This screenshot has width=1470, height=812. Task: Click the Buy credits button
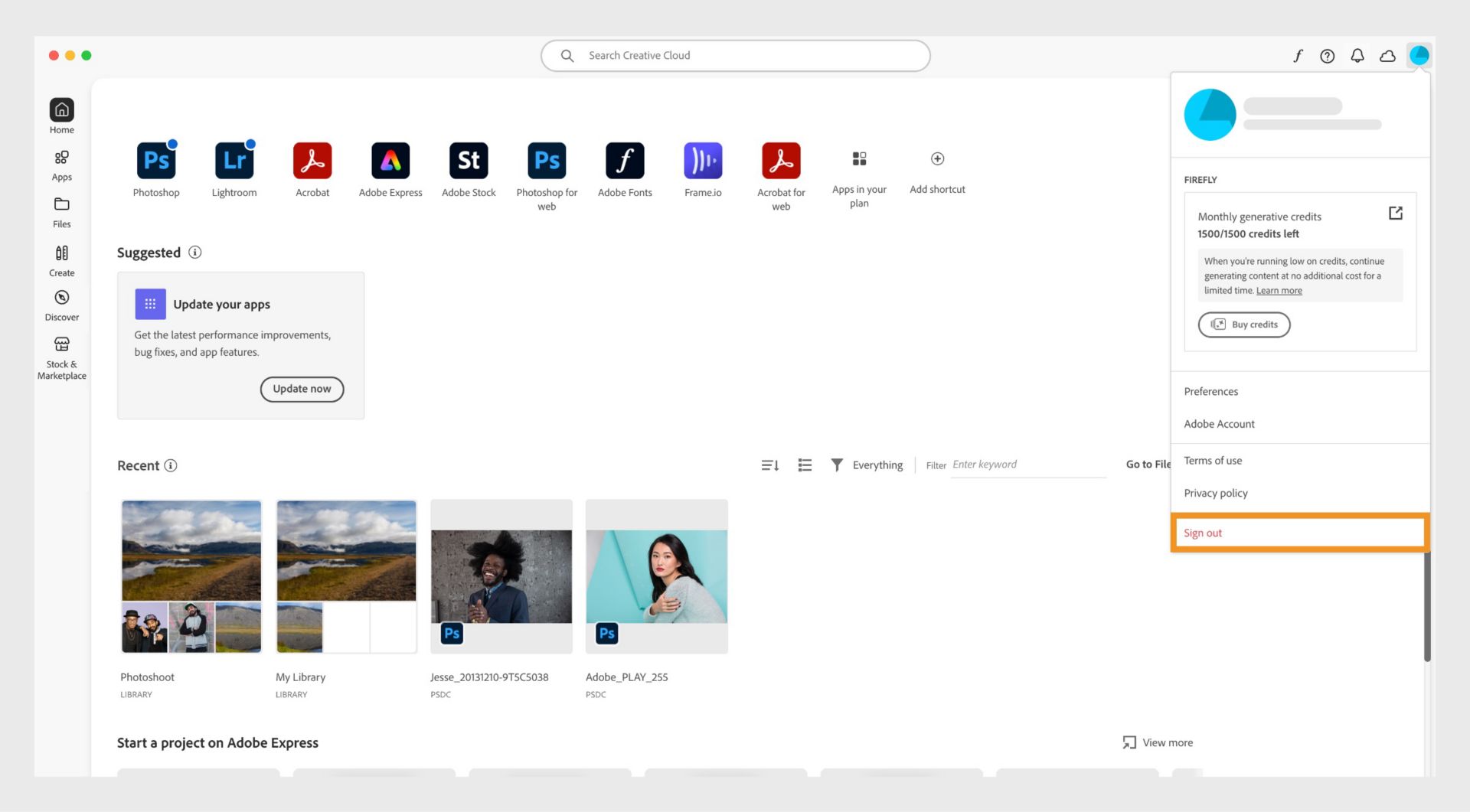1244,324
